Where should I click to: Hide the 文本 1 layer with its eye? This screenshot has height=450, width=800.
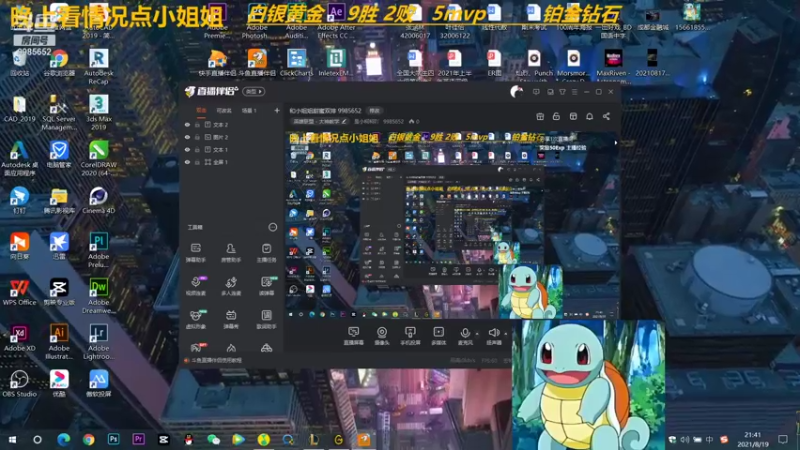(187, 149)
